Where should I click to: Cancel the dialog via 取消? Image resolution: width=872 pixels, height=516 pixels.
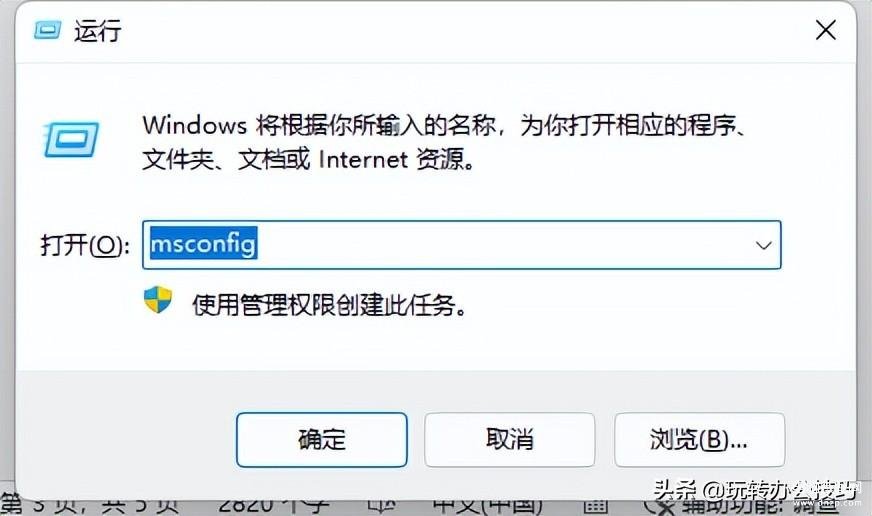click(x=509, y=440)
